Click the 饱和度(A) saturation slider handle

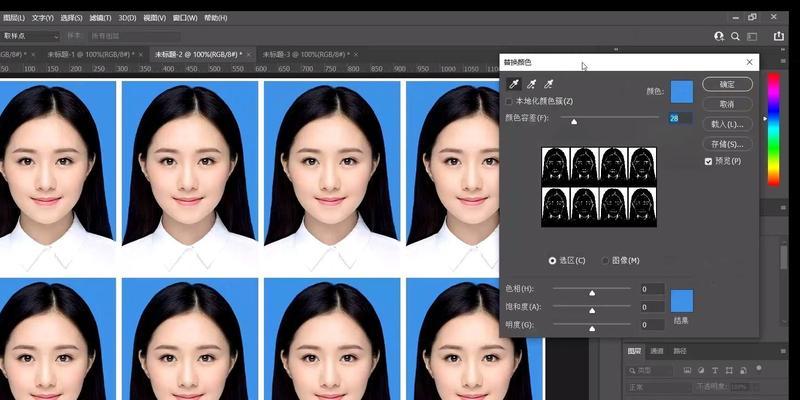pyautogui.click(x=592, y=311)
